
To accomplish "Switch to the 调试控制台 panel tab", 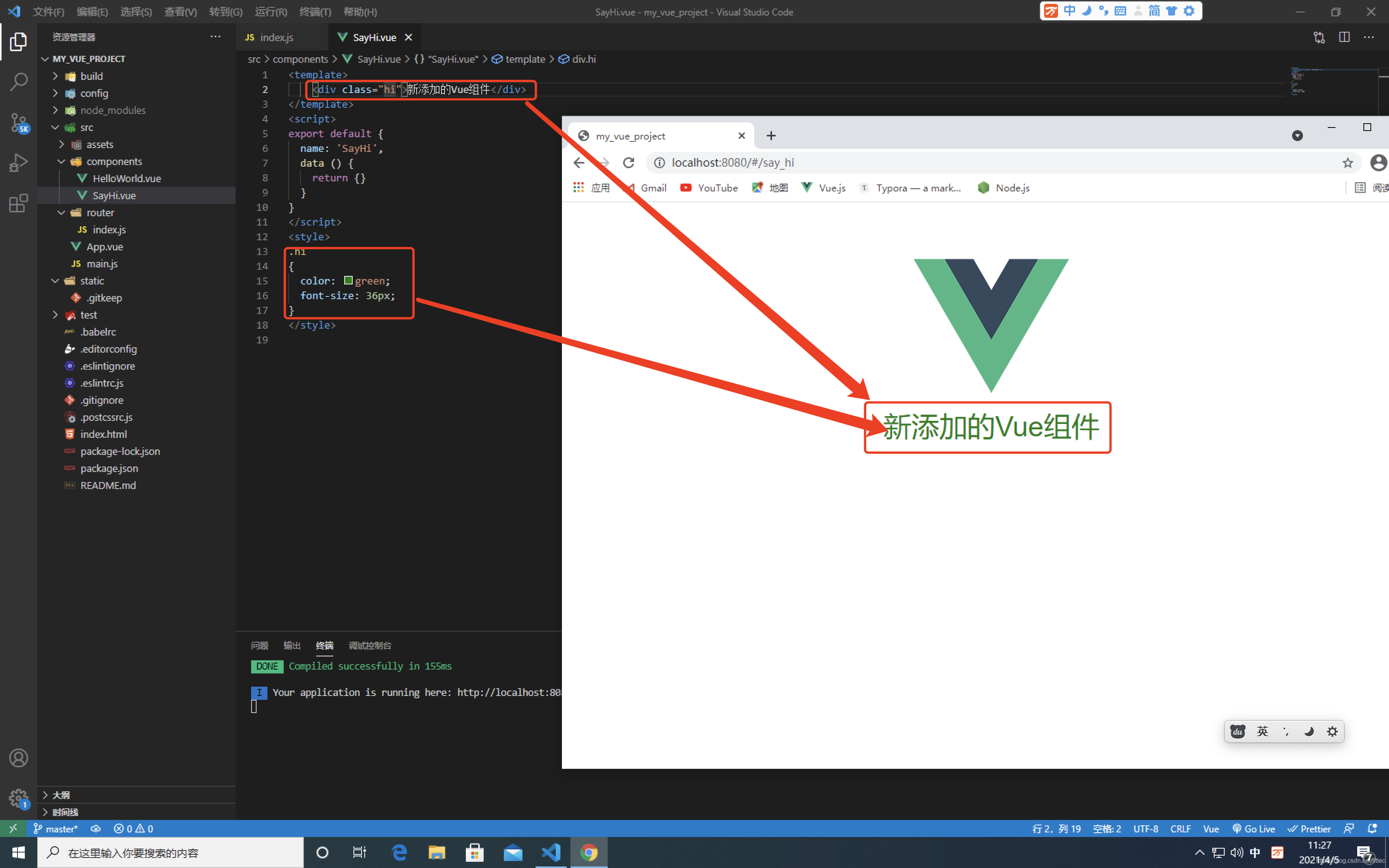I will [370, 645].
